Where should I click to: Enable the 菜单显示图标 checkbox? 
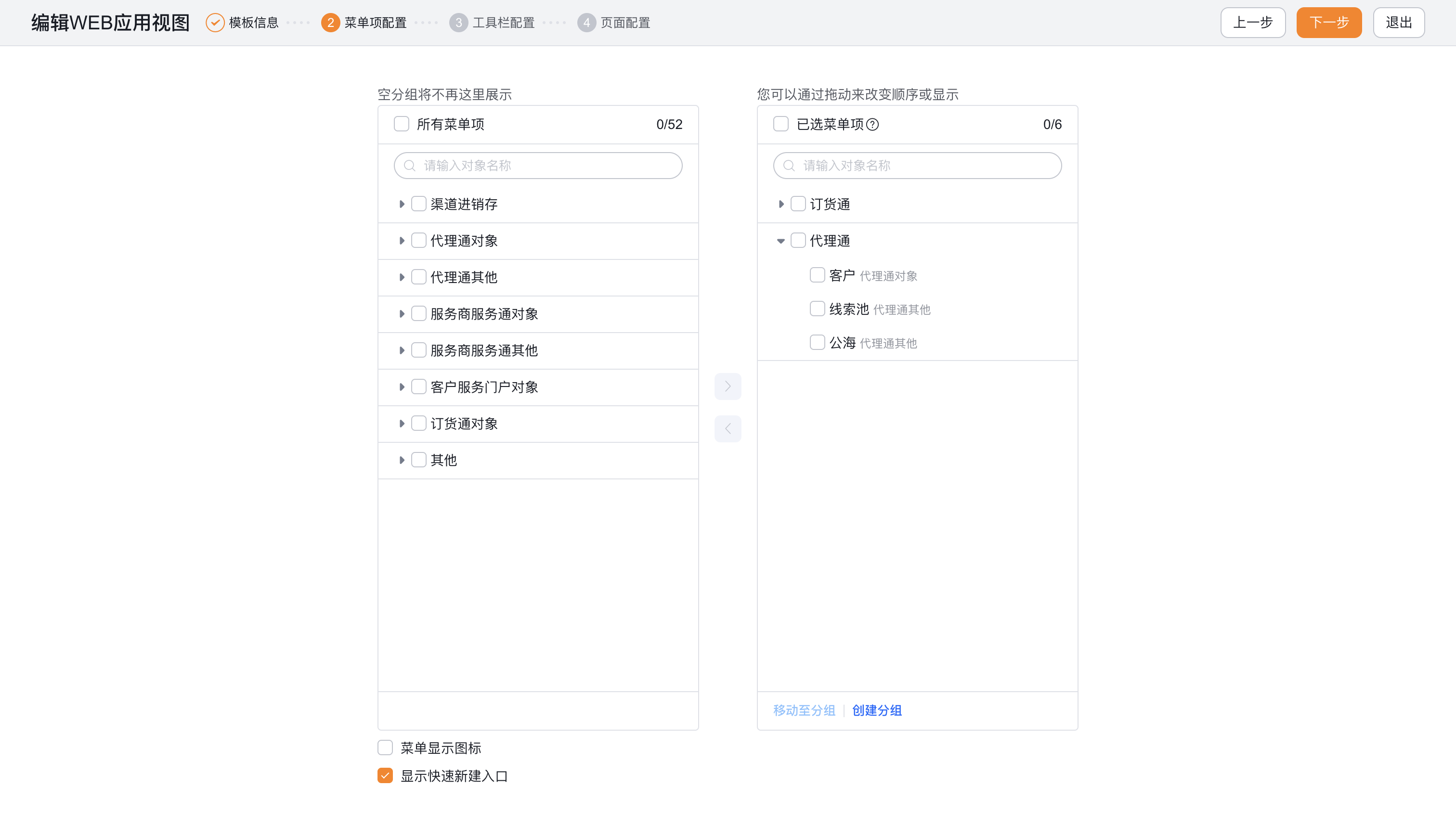tap(385, 748)
